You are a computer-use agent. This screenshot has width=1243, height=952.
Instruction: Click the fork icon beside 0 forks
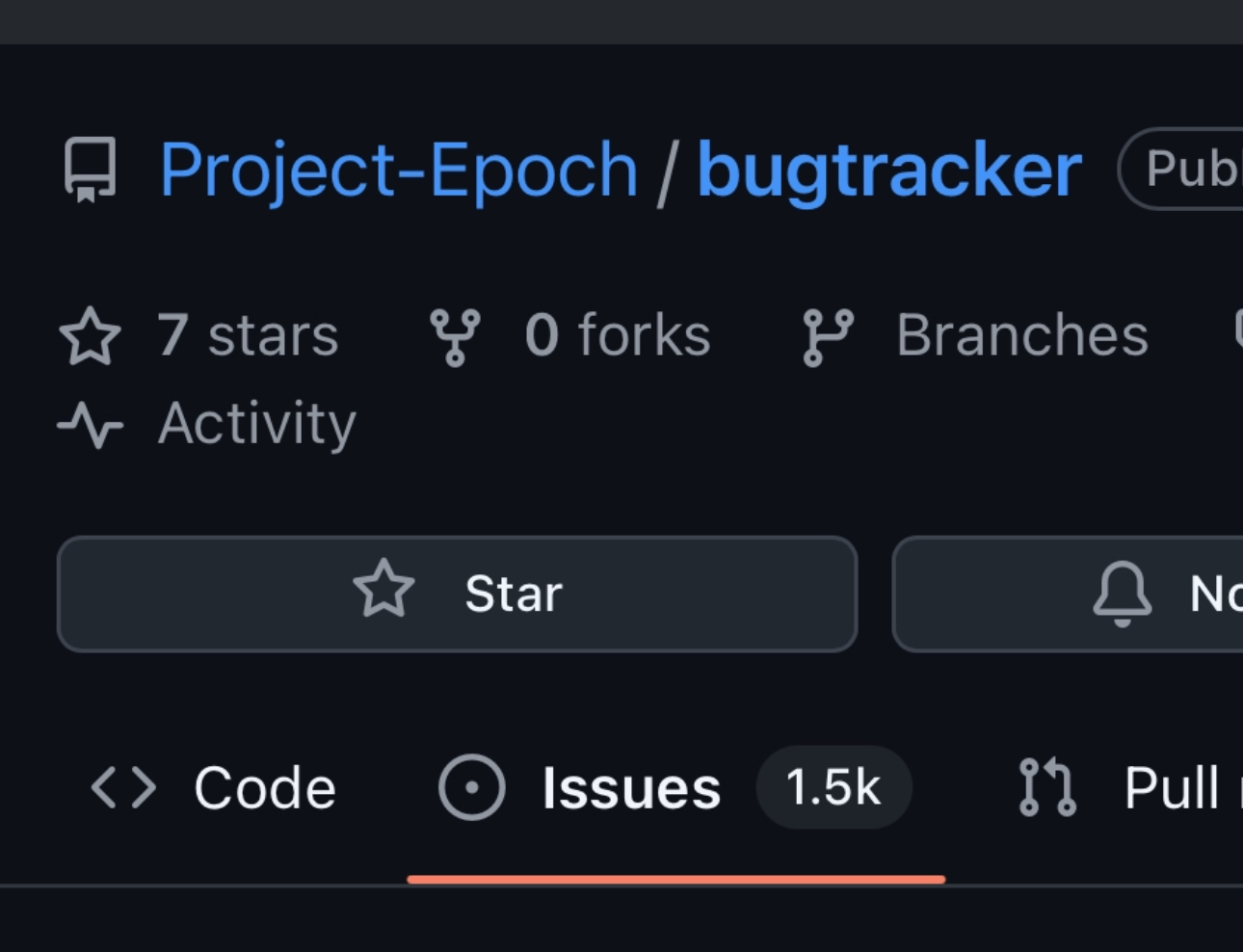(x=454, y=336)
